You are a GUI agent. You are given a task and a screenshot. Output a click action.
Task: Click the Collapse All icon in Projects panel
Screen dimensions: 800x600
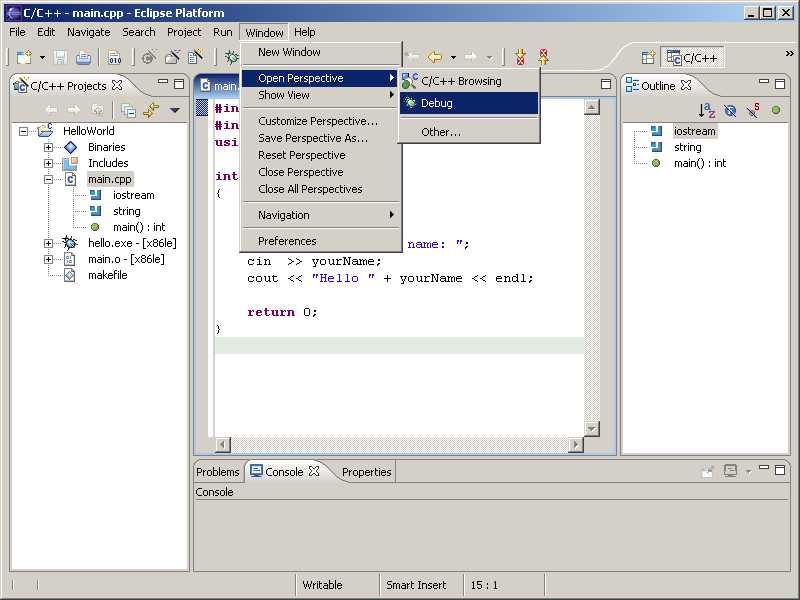pyautogui.click(x=129, y=110)
